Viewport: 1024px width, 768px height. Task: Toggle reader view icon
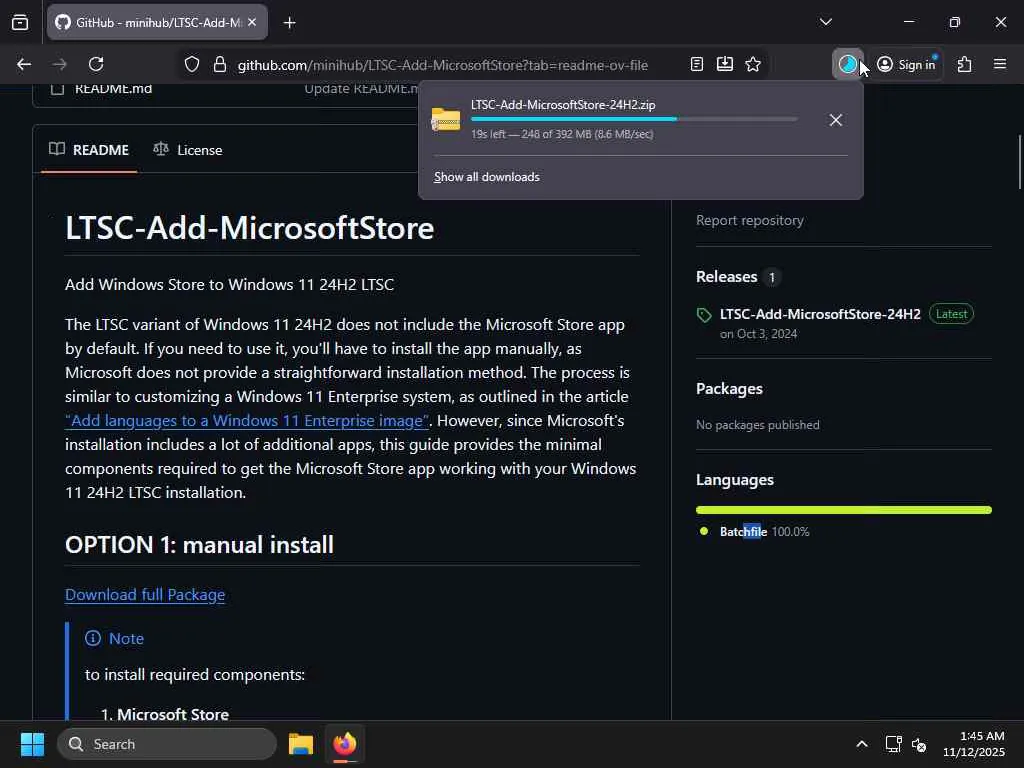[697, 64]
